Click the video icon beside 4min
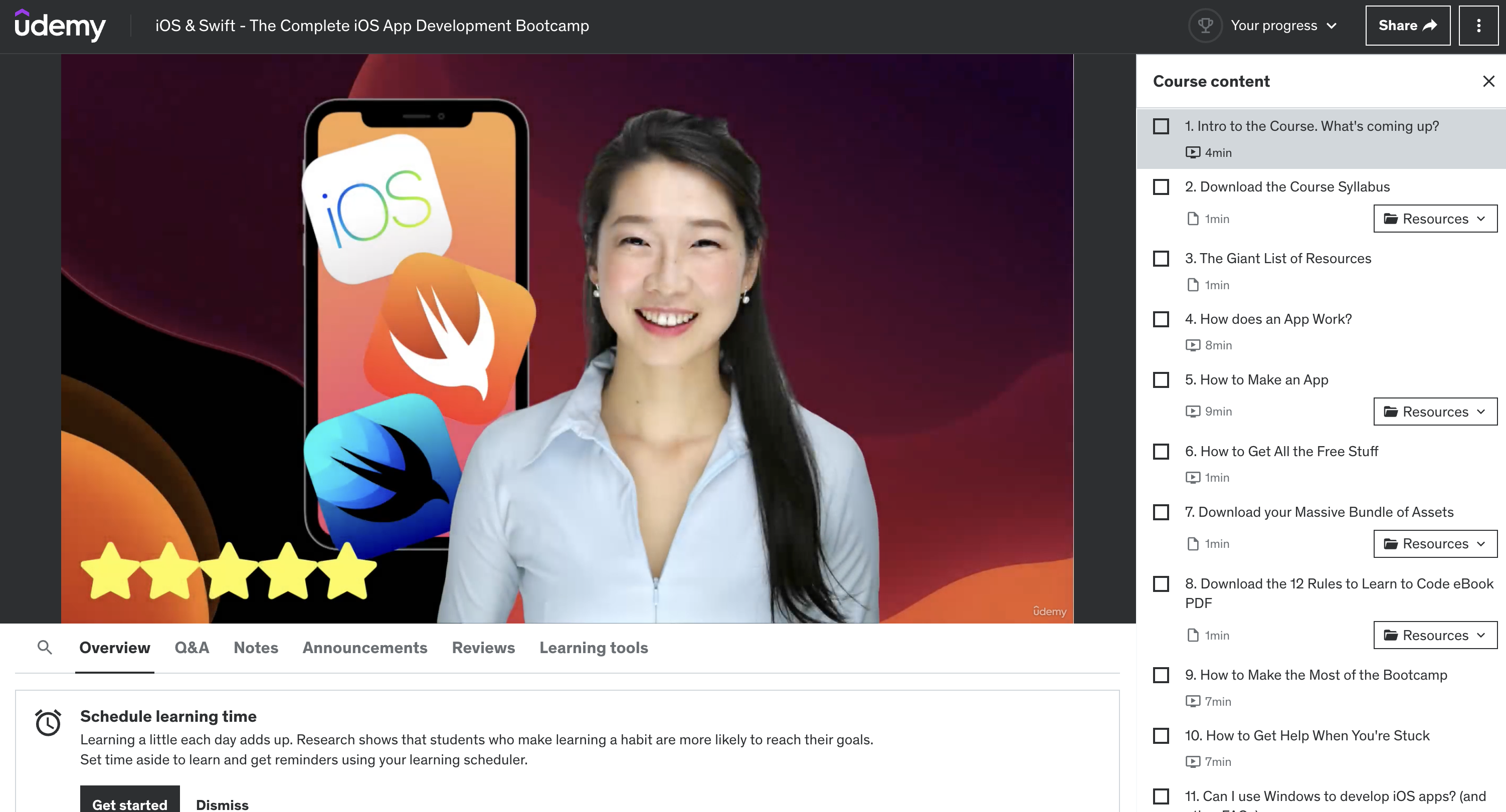This screenshot has width=1506, height=812. pyautogui.click(x=1192, y=152)
